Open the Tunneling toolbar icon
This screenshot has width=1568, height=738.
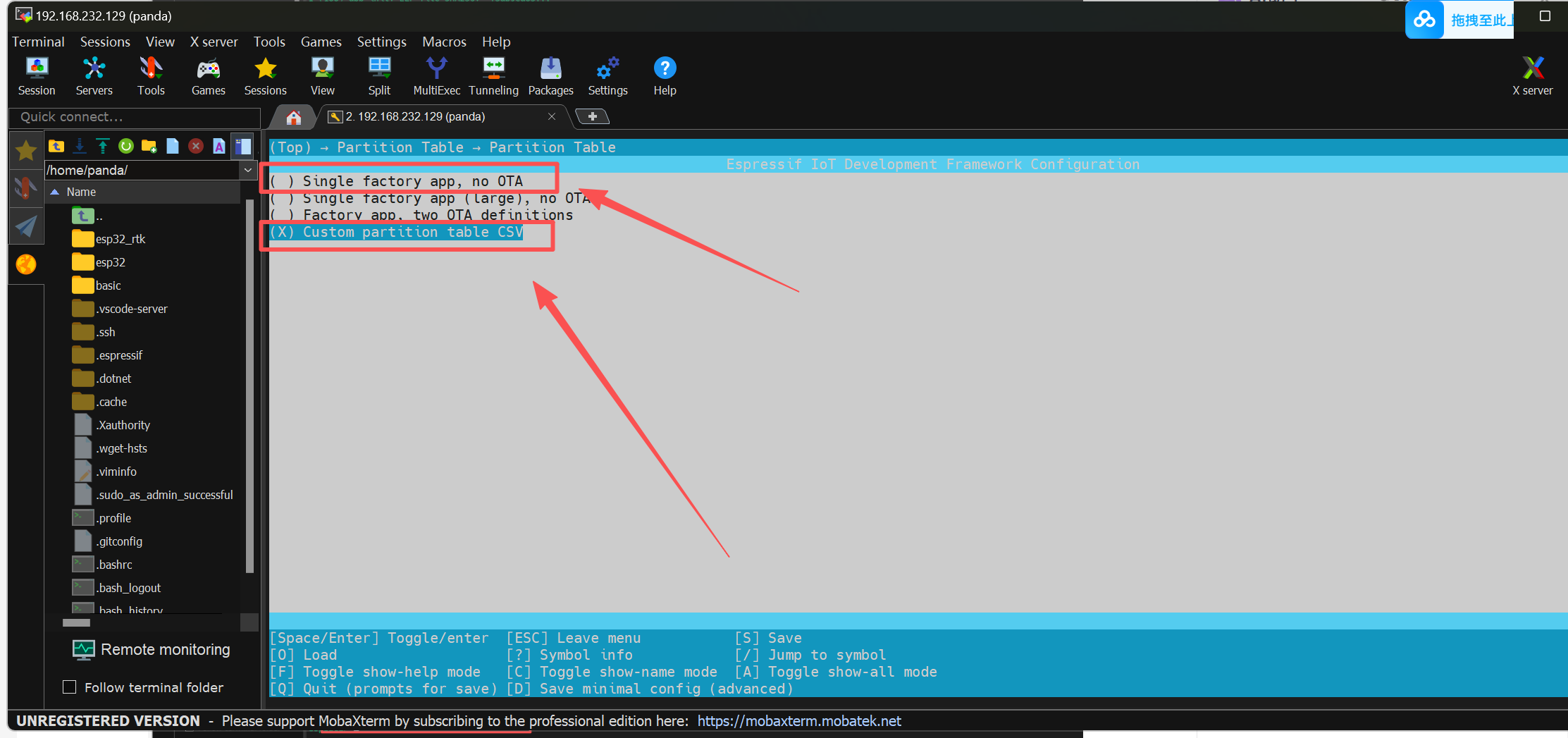tap(493, 76)
